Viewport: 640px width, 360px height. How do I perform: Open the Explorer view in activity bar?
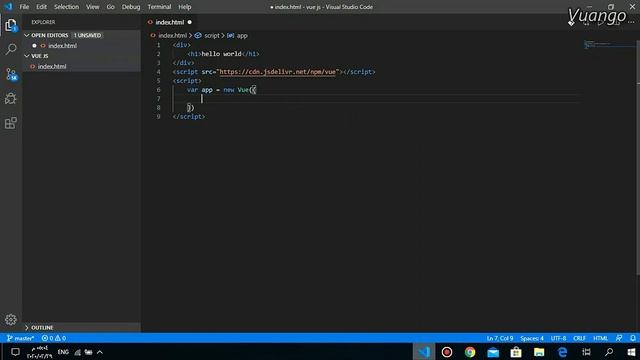(x=11, y=25)
